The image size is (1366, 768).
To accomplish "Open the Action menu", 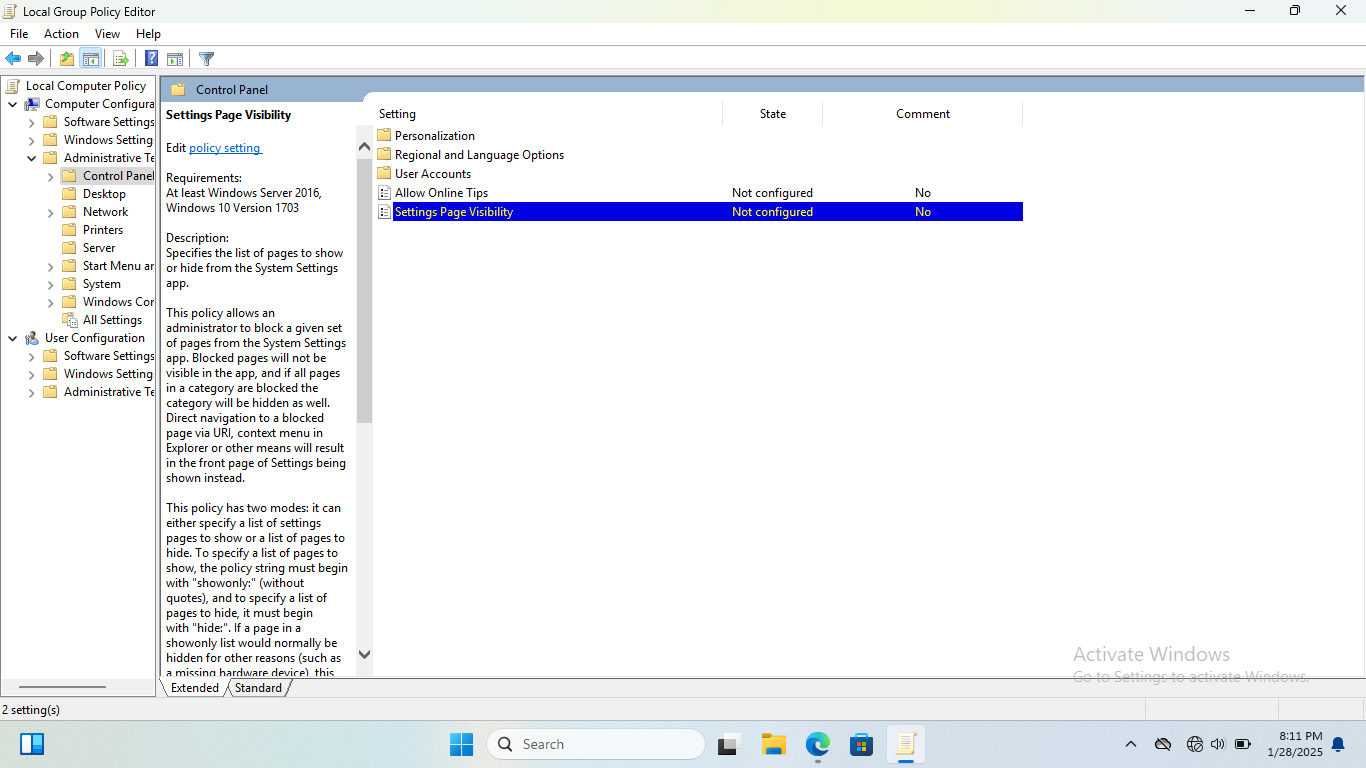I will (x=61, y=34).
